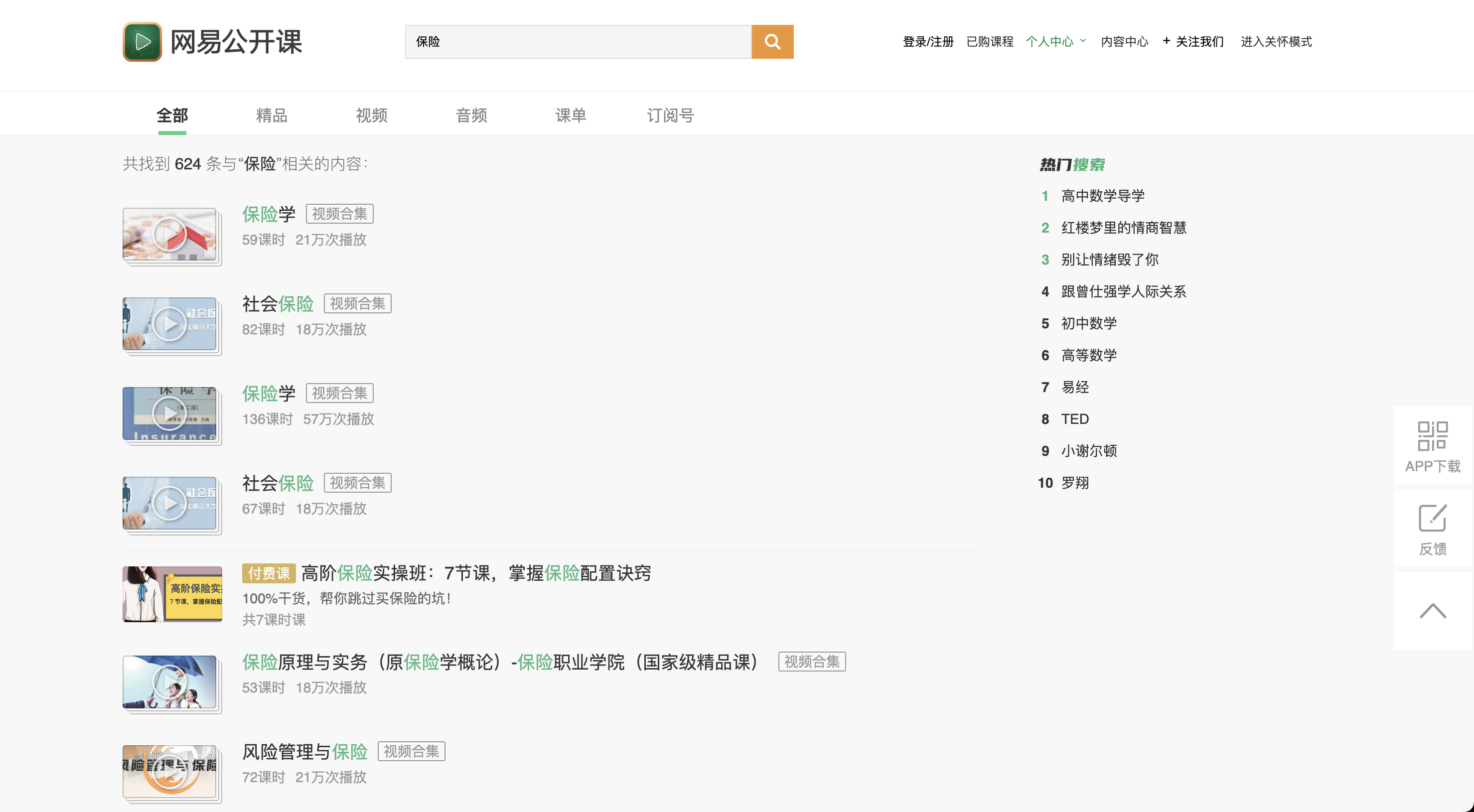Expand the 个人中心 dropdown menu
1474x812 pixels.
(x=1055, y=42)
